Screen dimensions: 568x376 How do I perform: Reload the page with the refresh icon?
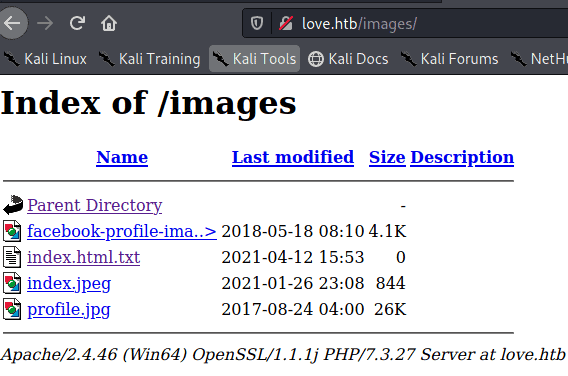tap(77, 23)
